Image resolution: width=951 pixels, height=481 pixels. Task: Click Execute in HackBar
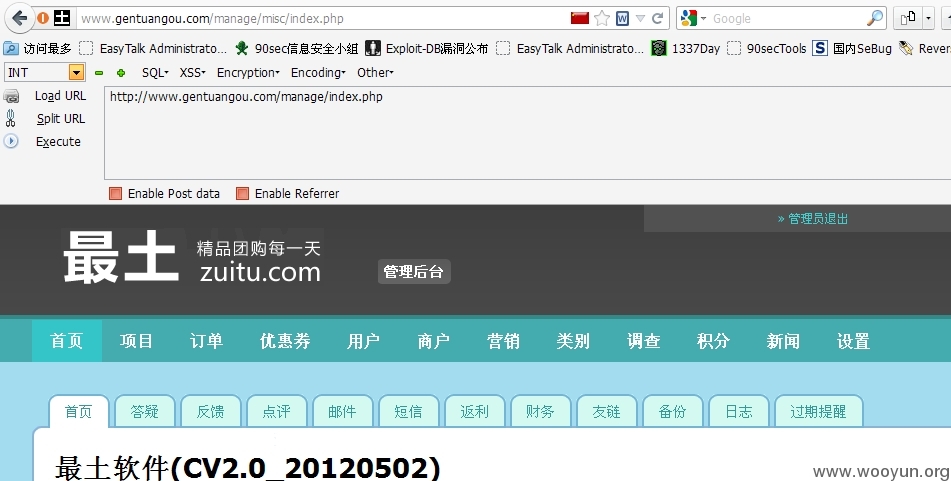pos(58,142)
